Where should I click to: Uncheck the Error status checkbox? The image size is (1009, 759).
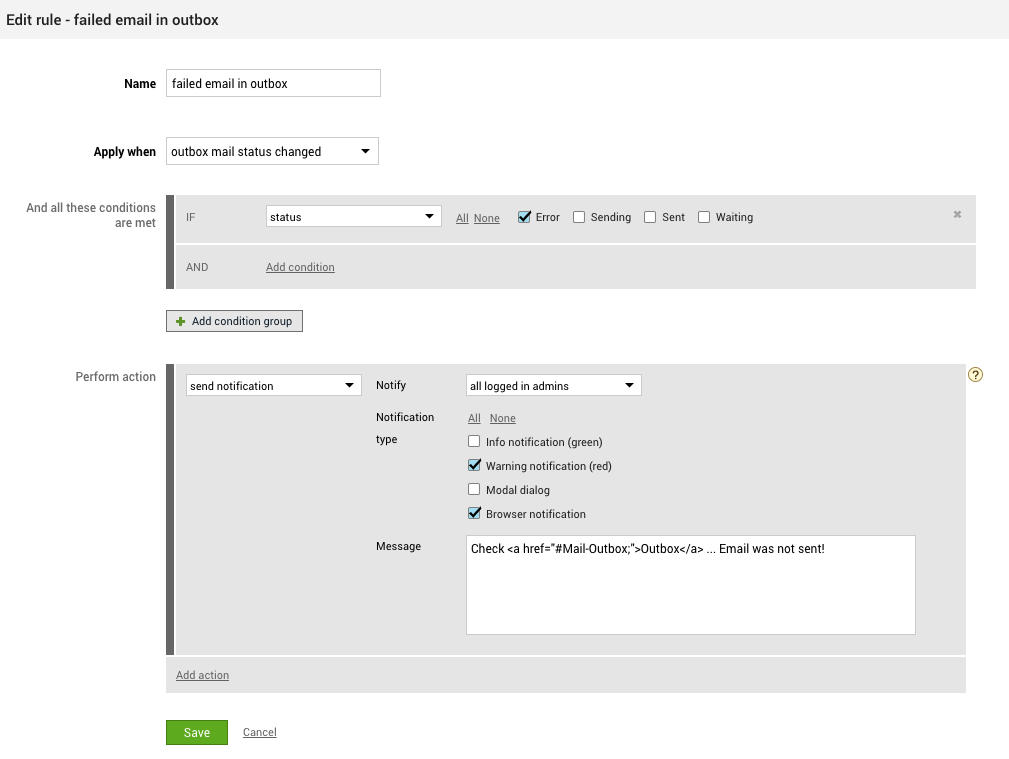click(524, 217)
